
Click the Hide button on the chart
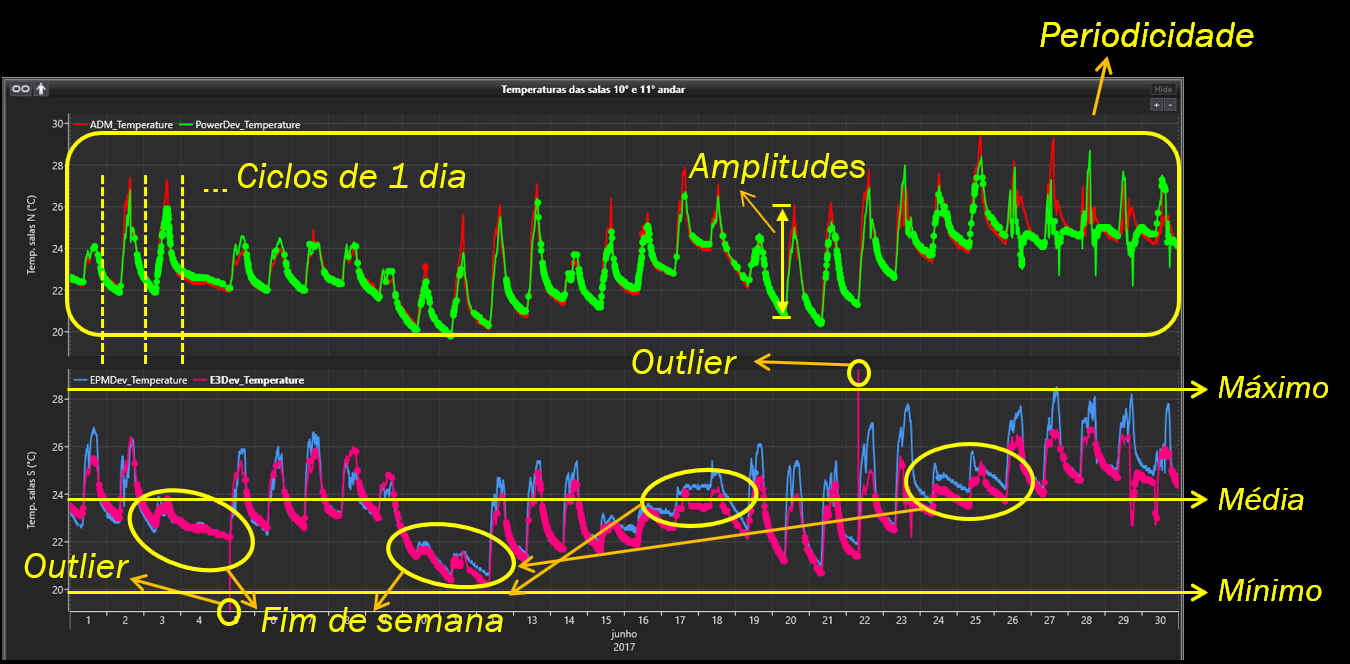pos(1163,89)
